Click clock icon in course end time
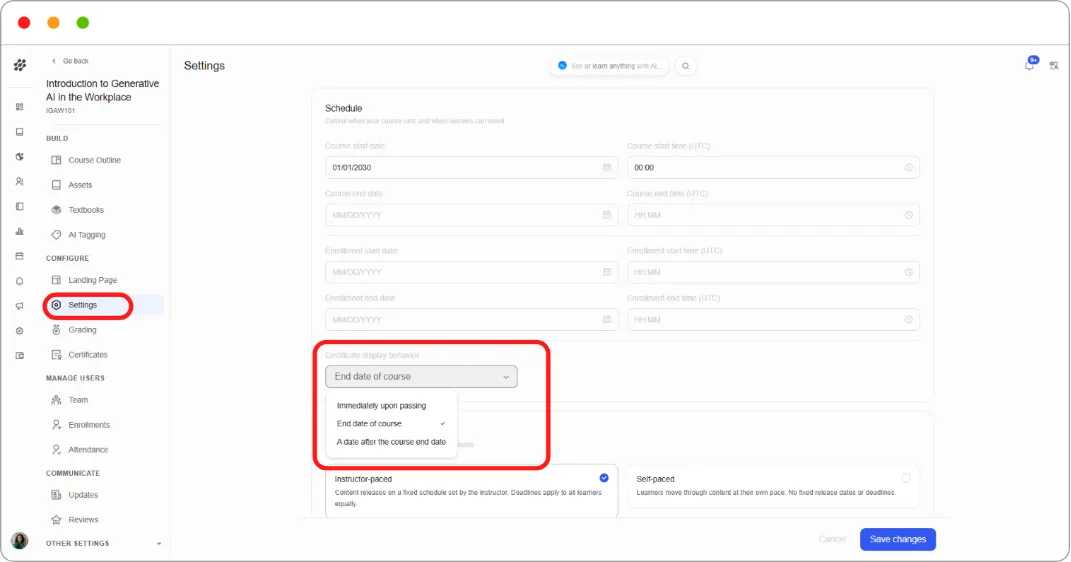 [x=908, y=214]
